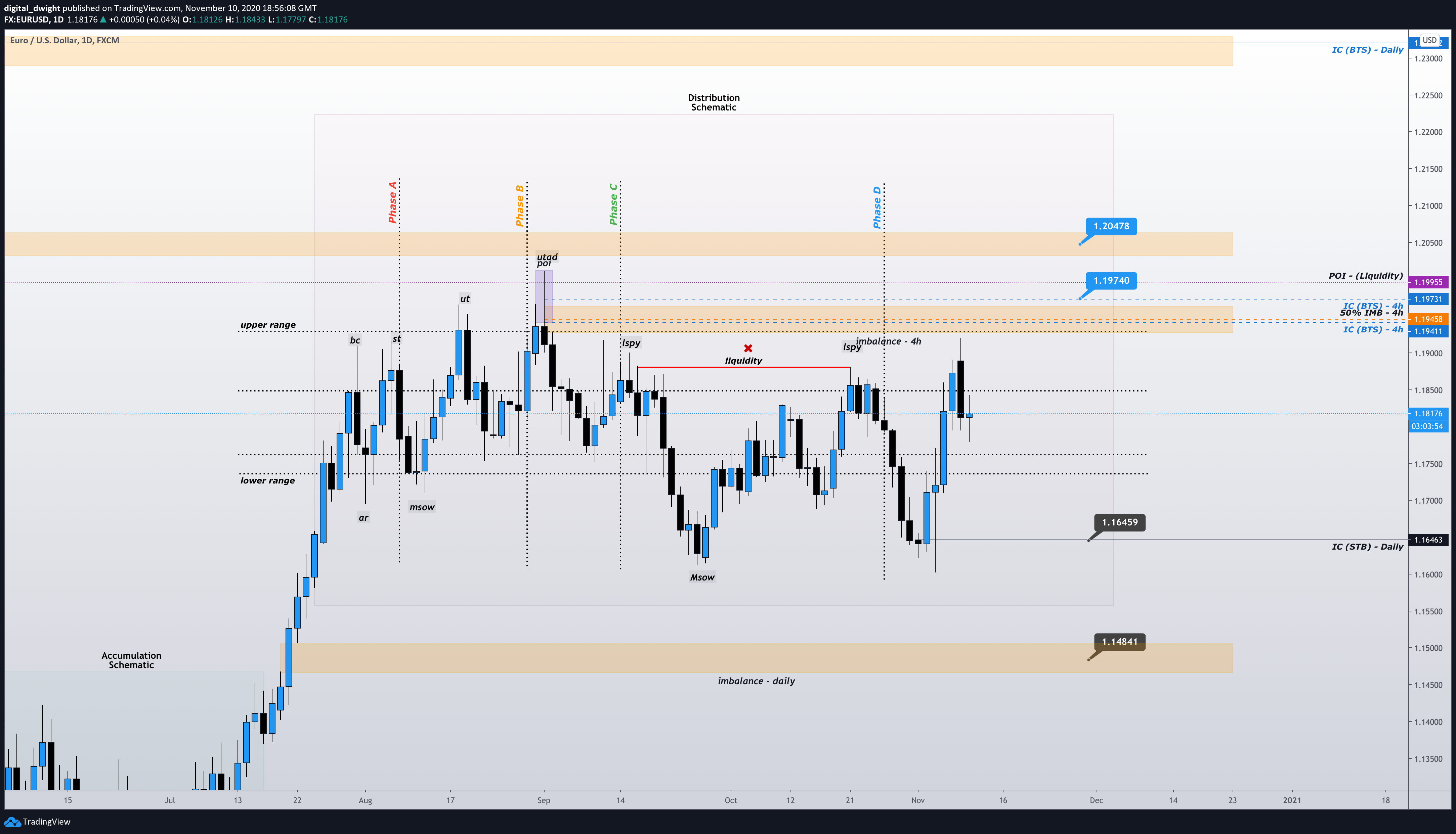Select the Phase B vertical label
This screenshot has width=1456, height=834.
tap(520, 205)
